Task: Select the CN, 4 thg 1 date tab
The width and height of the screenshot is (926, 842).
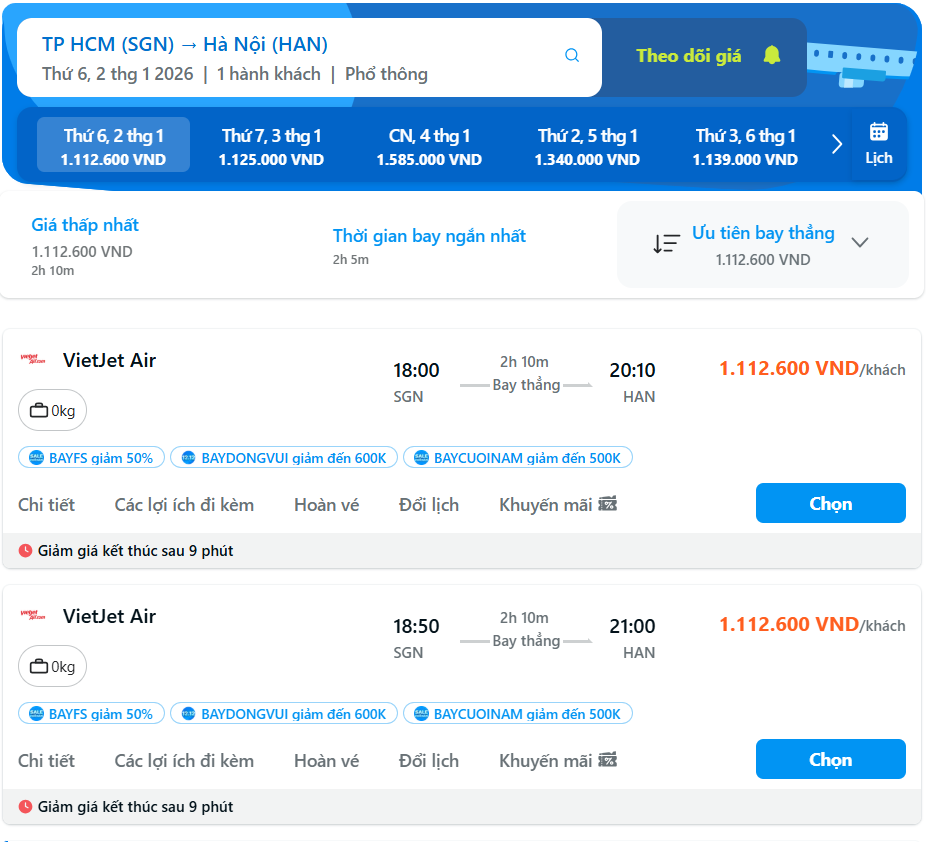Action: click(x=429, y=146)
